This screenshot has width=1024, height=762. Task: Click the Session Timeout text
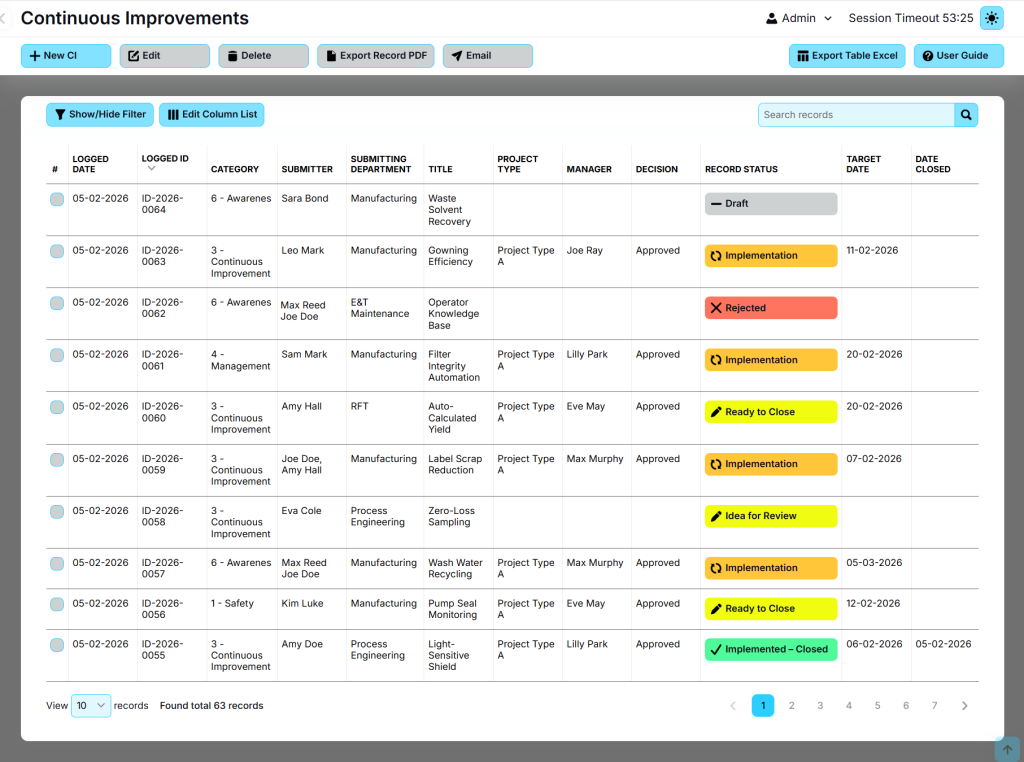pos(910,18)
